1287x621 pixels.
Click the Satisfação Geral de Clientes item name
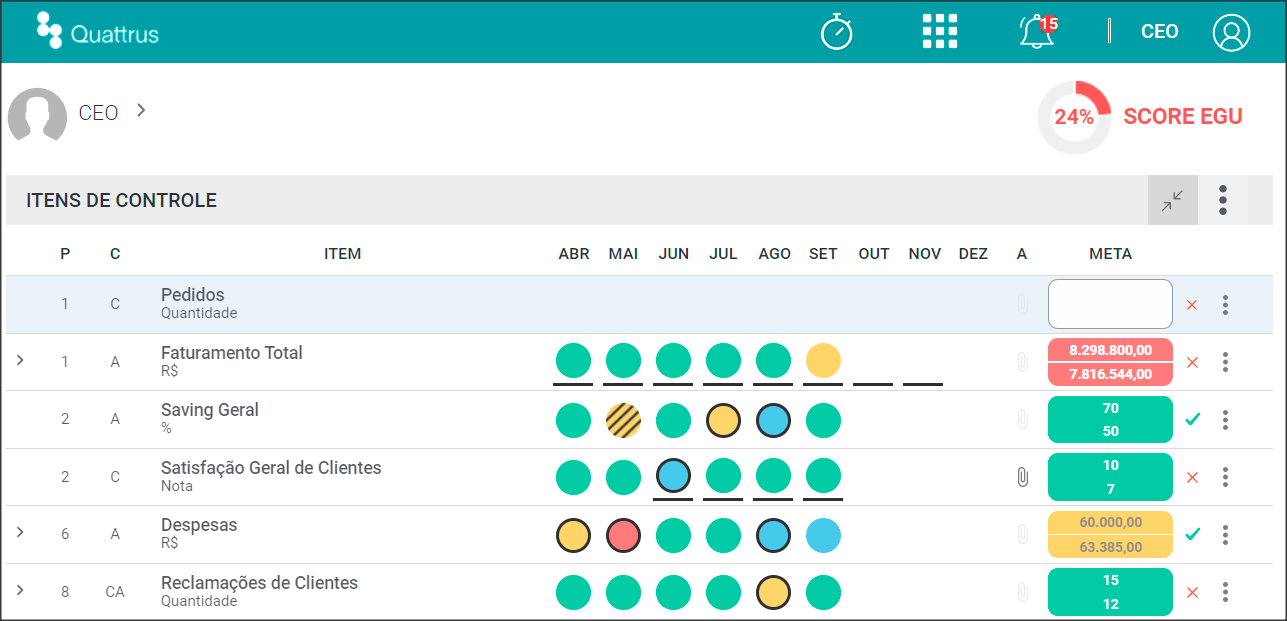point(271,467)
